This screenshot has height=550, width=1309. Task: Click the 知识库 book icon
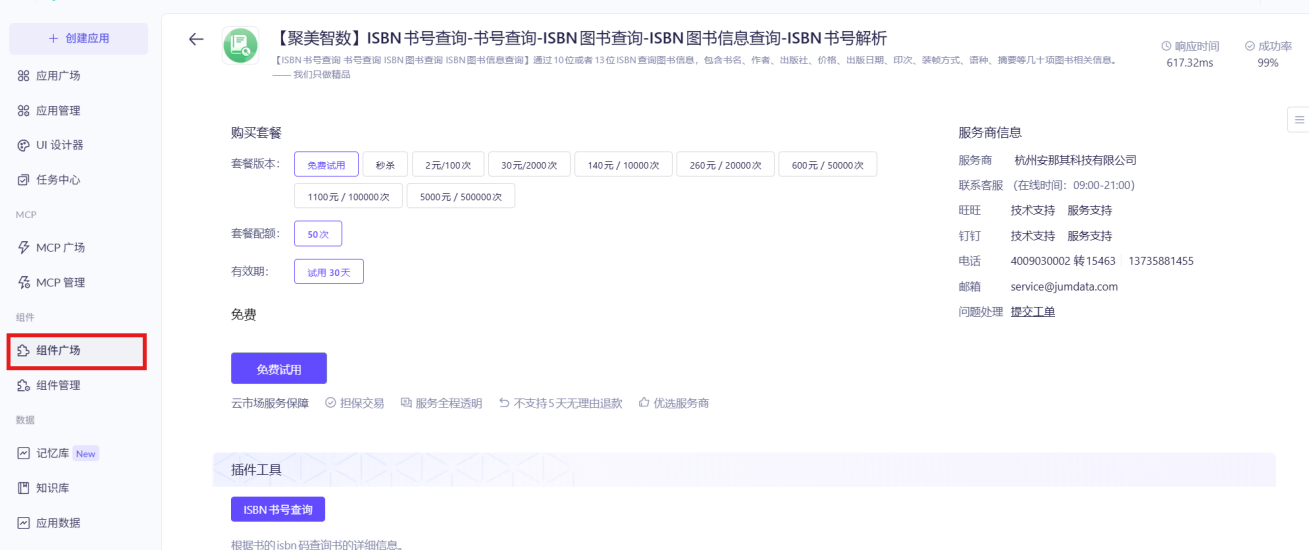24,488
